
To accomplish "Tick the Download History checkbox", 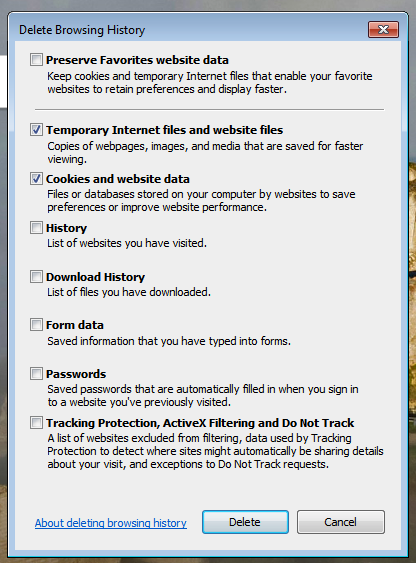I will click(36, 276).
